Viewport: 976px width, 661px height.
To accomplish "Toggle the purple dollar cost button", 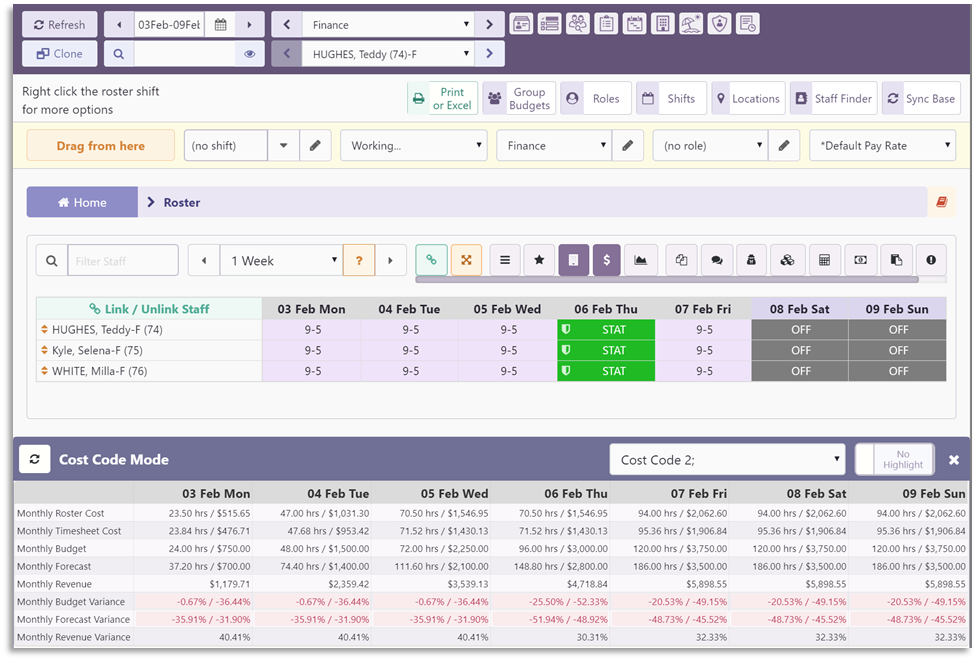I will [x=607, y=260].
